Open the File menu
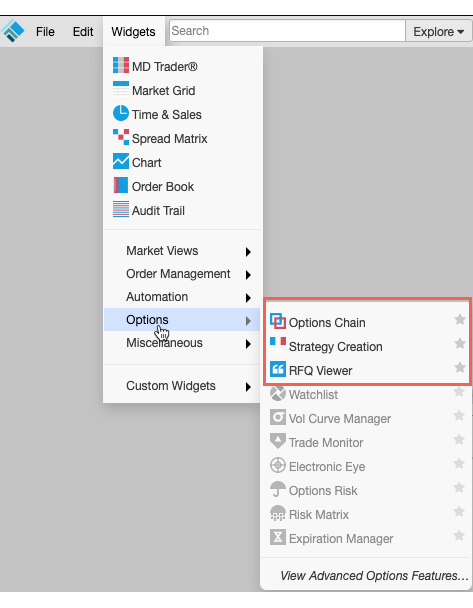Screen dimensions: 473x608 [45, 32]
